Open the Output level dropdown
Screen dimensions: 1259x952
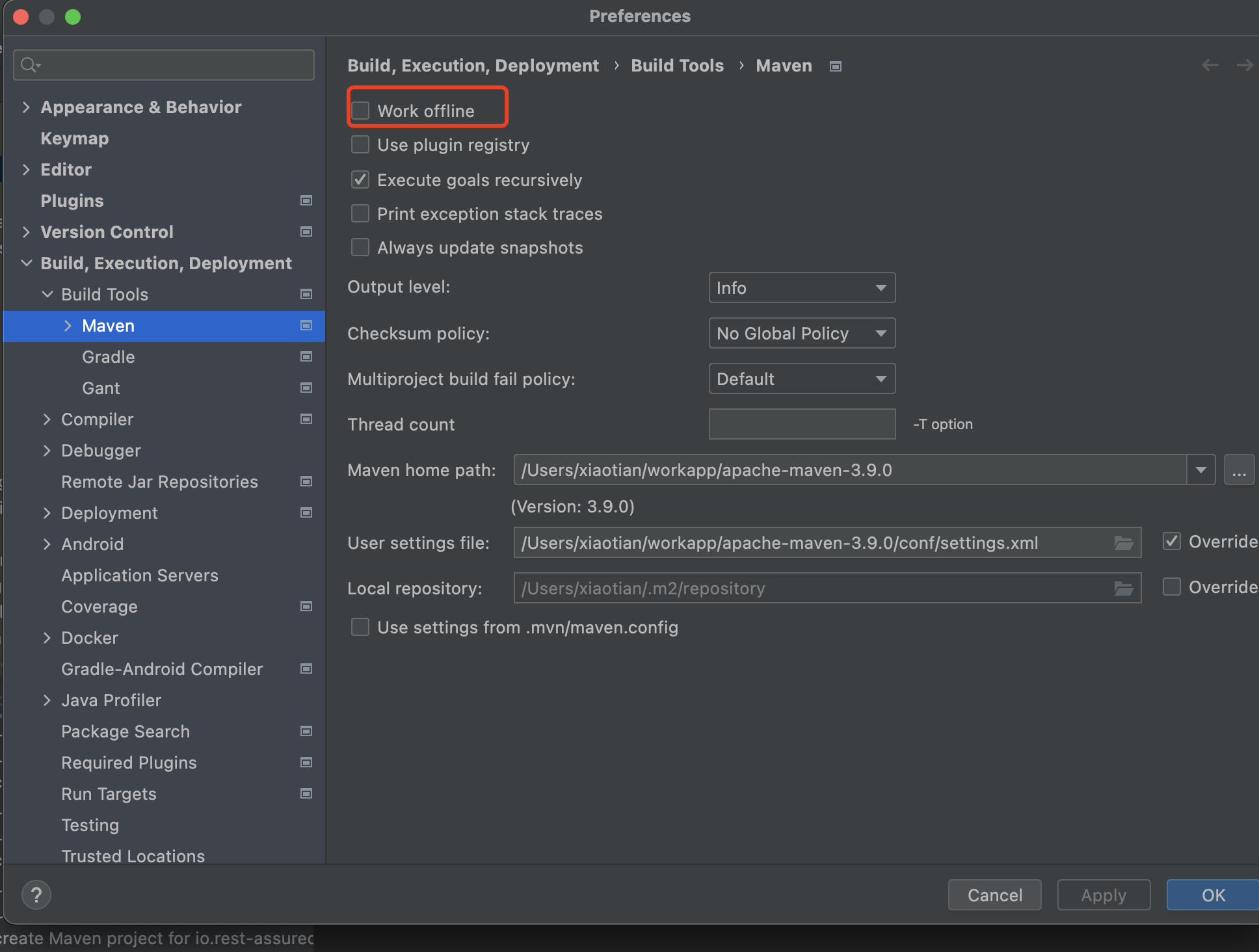coord(801,288)
